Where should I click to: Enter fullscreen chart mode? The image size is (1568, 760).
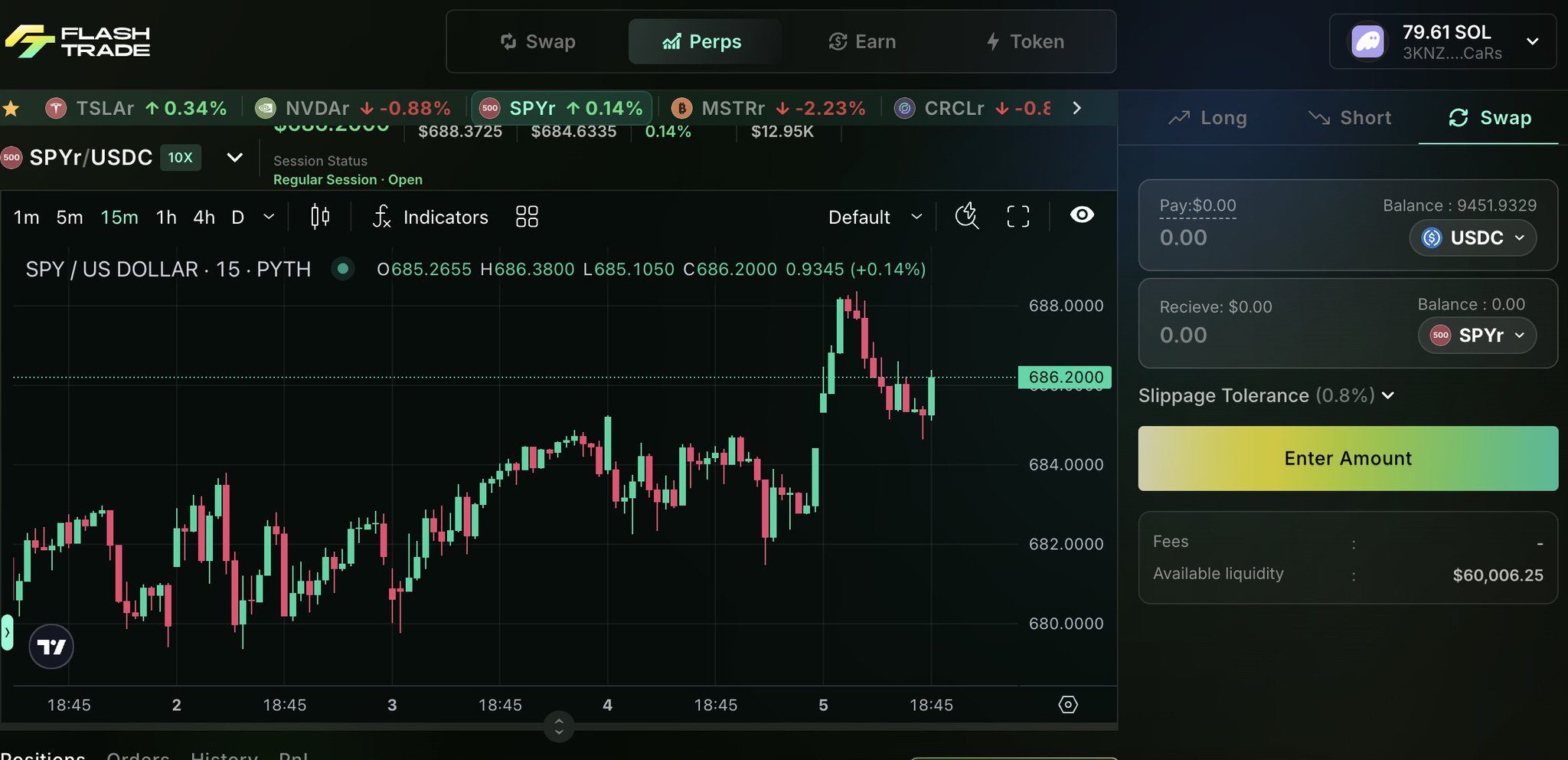1018,217
